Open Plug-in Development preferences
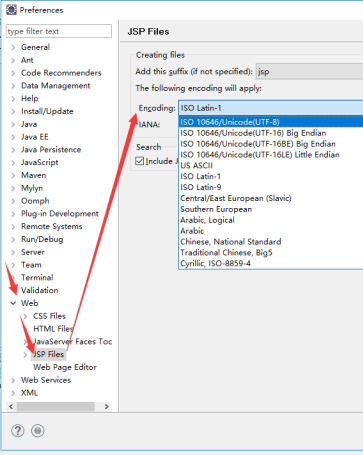Image resolution: width=363 pixels, height=455 pixels. (60, 214)
